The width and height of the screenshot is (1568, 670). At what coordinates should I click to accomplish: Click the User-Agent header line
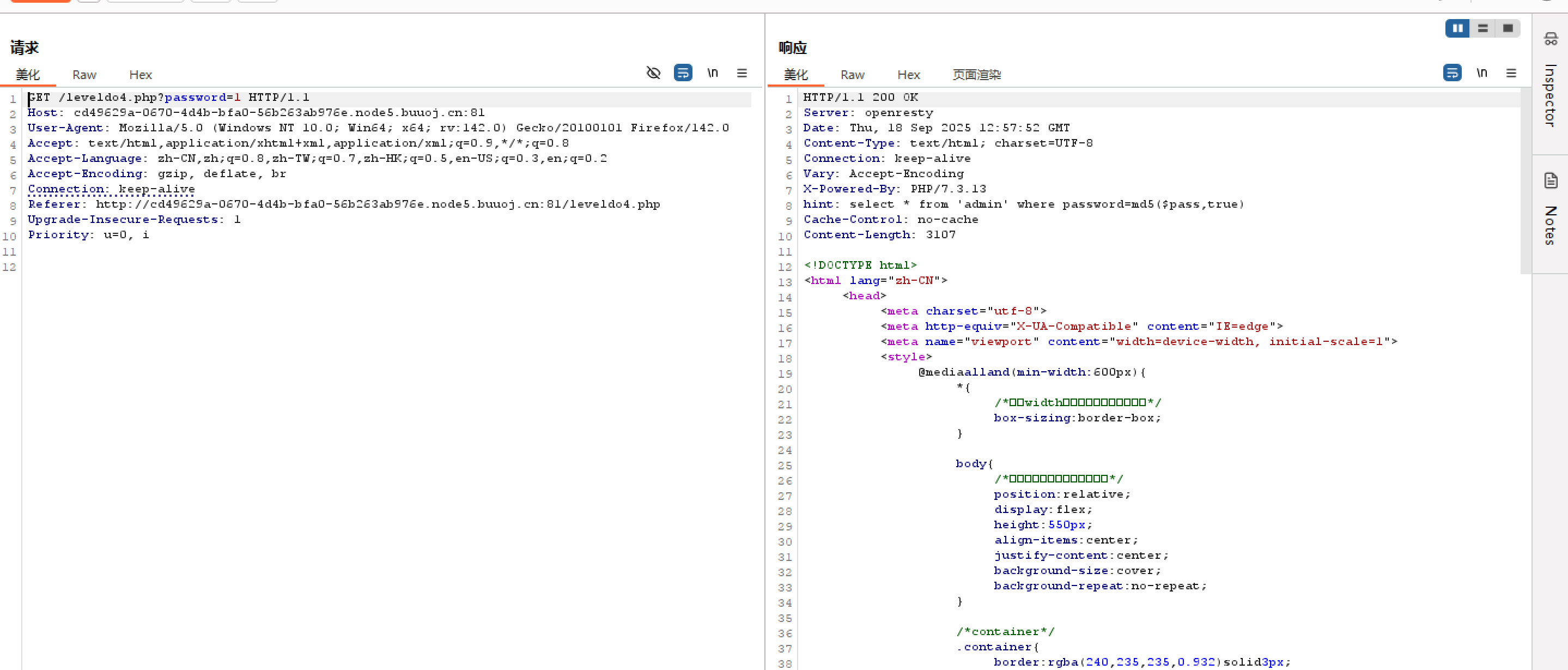378,128
